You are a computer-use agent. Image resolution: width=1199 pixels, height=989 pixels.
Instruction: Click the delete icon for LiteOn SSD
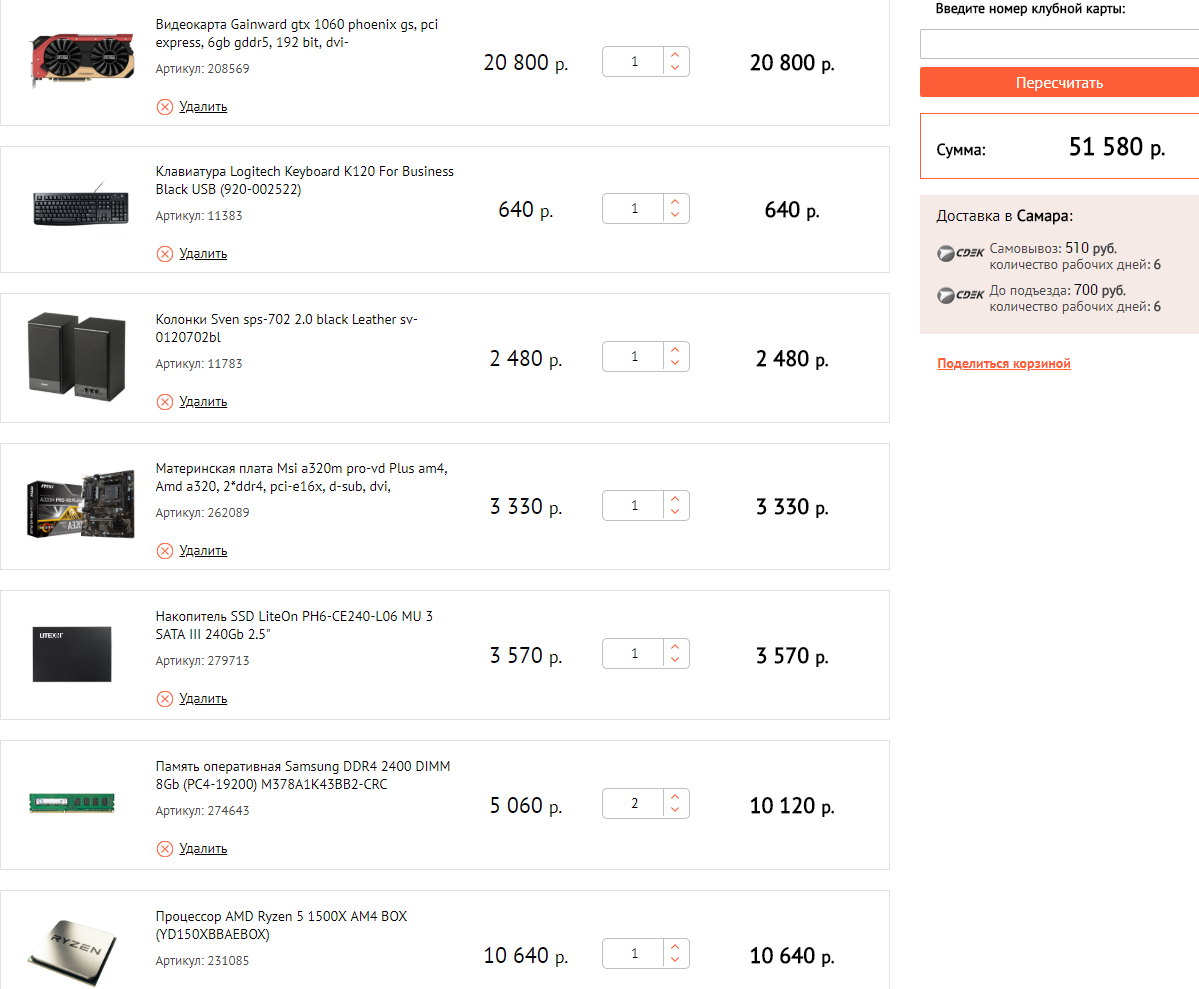pos(165,699)
